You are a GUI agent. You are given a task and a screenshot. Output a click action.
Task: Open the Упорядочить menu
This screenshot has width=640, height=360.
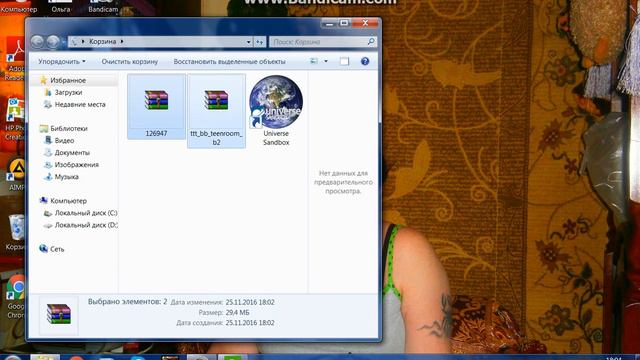(x=62, y=62)
